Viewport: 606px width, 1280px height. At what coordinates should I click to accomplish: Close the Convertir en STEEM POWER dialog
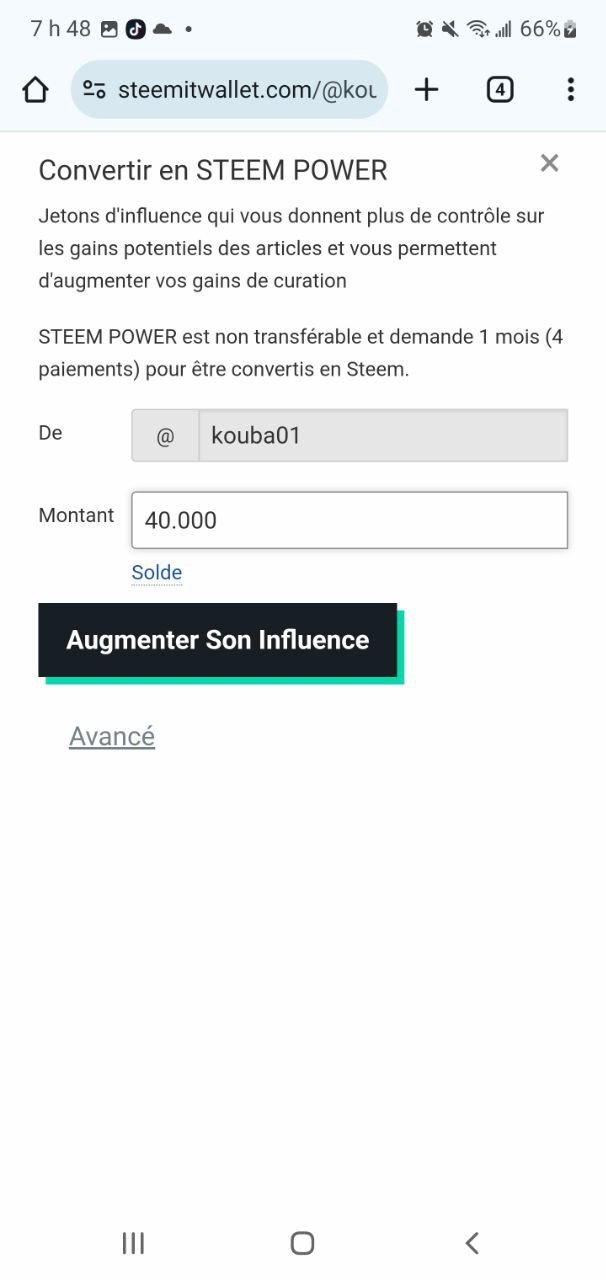click(x=549, y=163)
